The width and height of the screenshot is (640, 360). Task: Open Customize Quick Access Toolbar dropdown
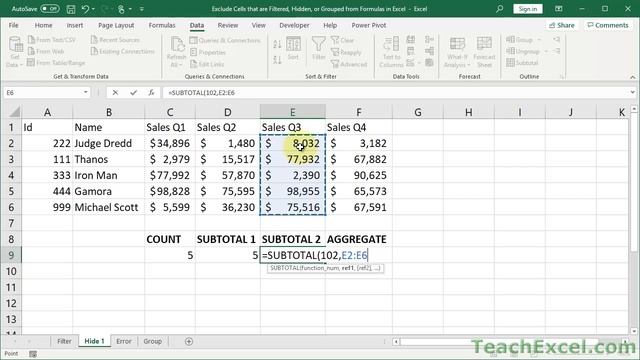click(x=142, y=9)
